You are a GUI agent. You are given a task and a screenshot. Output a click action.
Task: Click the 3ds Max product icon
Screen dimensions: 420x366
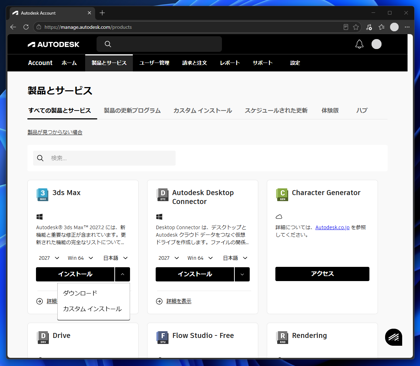(x=42, y=195)
